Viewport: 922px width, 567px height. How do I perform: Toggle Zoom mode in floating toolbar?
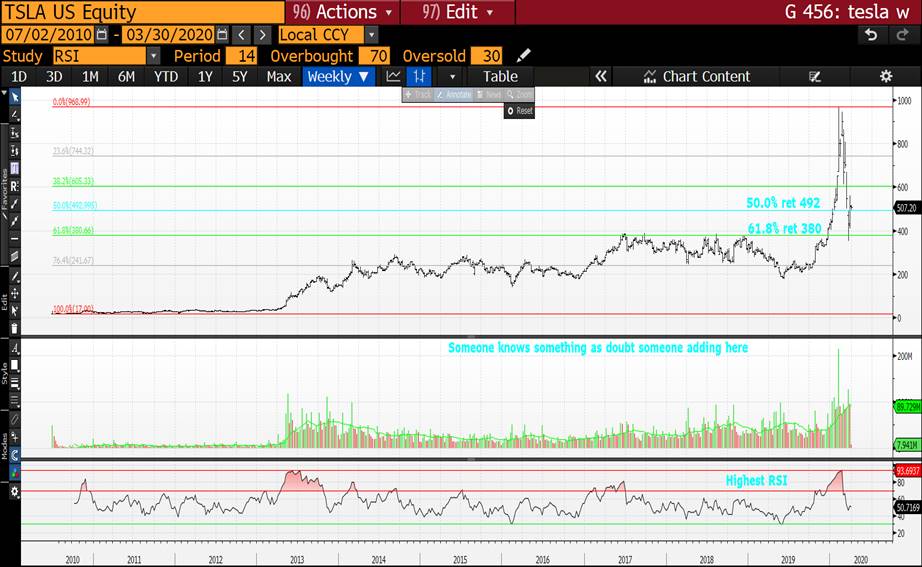[x=519, y=95]
